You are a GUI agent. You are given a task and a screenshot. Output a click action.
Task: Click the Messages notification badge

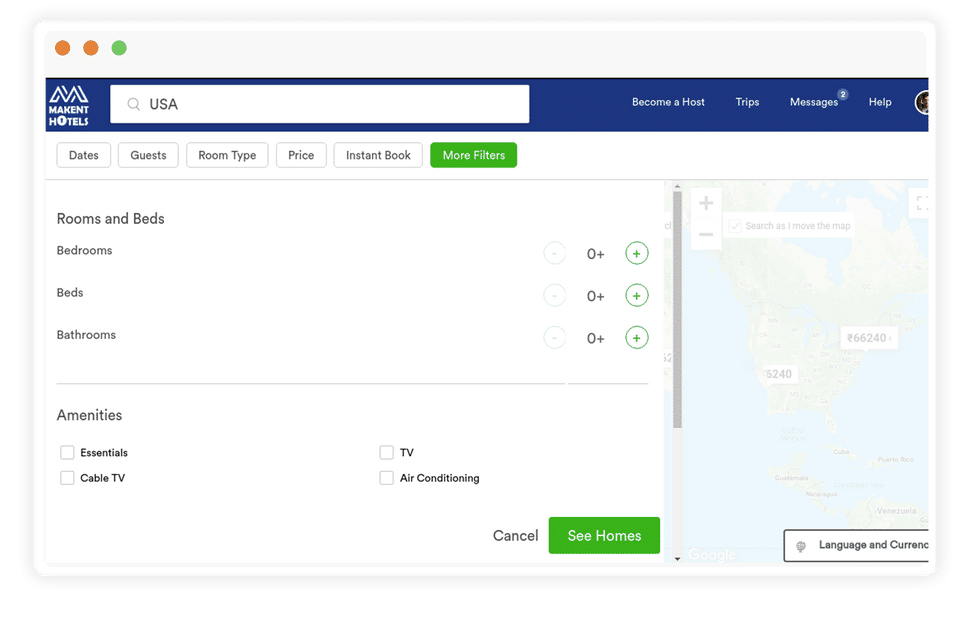coord(842,94)
